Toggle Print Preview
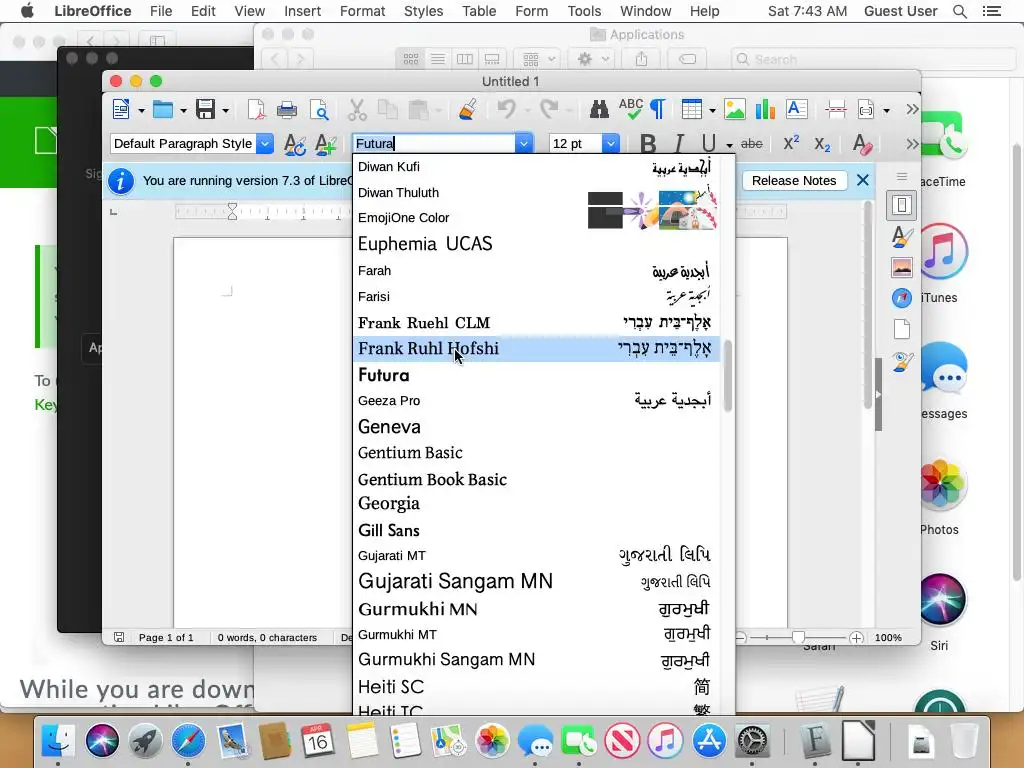 coord(319,110)
